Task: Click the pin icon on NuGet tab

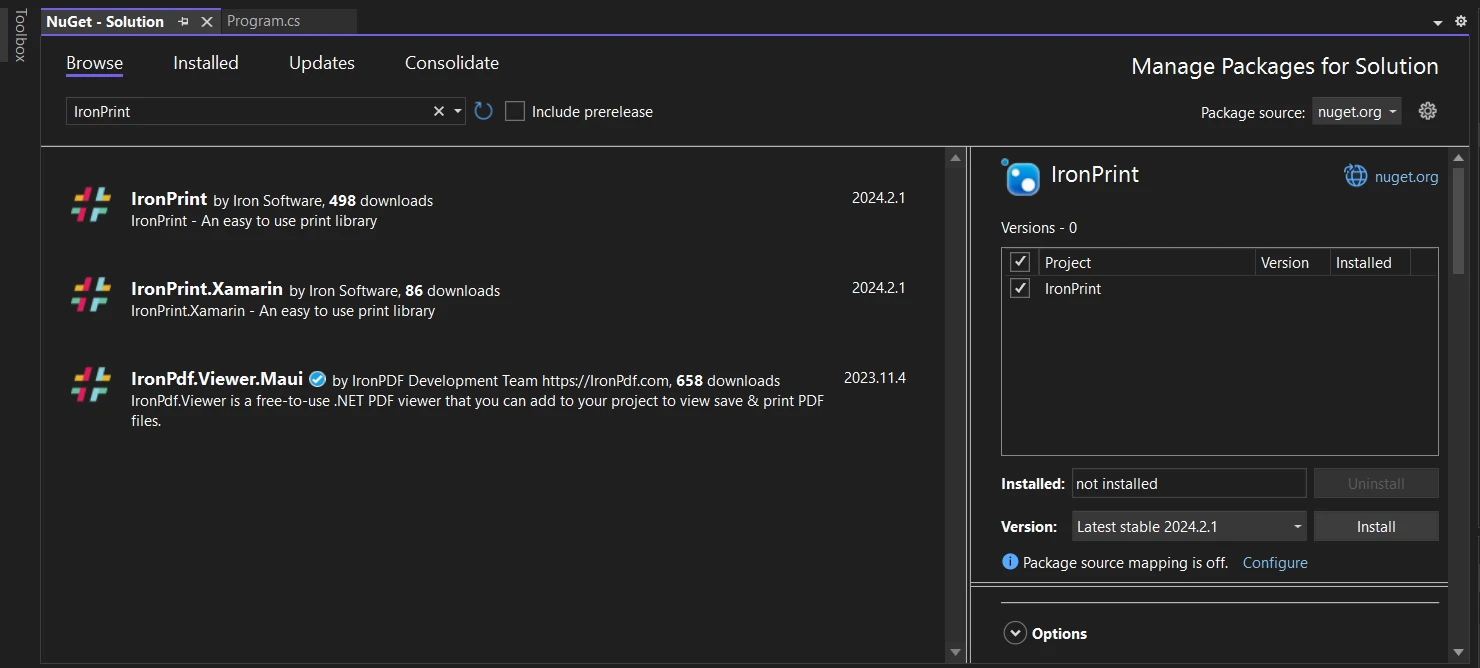Action: click(x=183, y=21)
